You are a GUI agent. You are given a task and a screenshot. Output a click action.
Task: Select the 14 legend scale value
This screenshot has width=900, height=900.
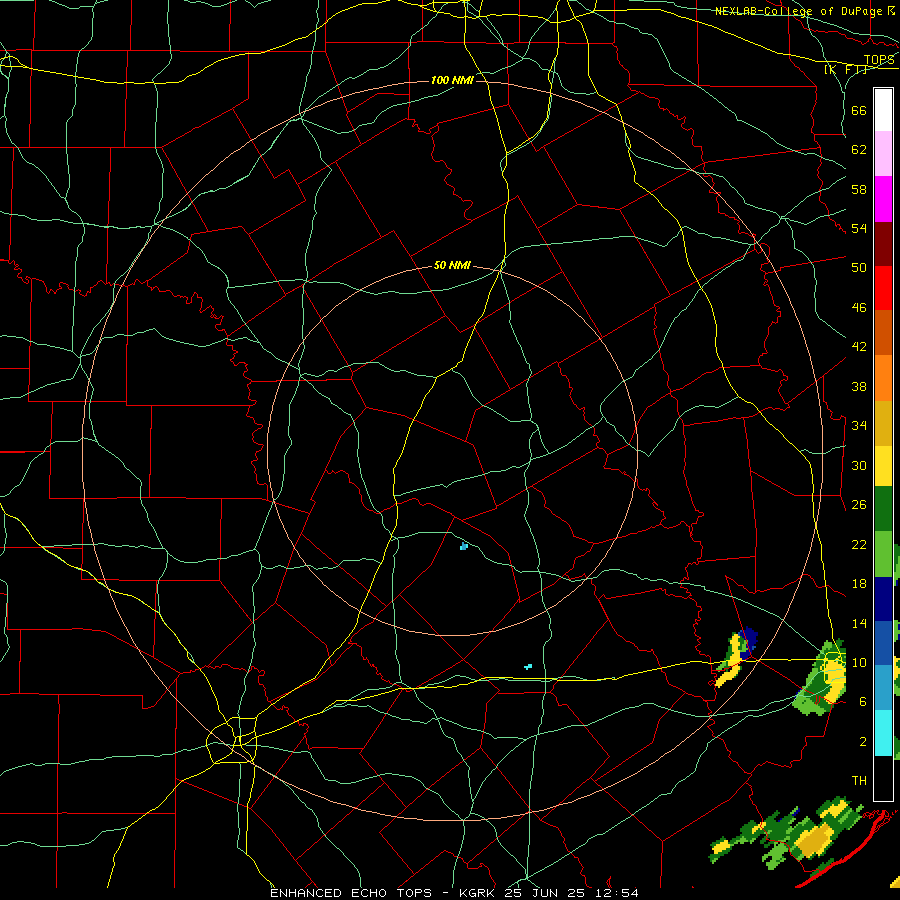click(859, 623)
